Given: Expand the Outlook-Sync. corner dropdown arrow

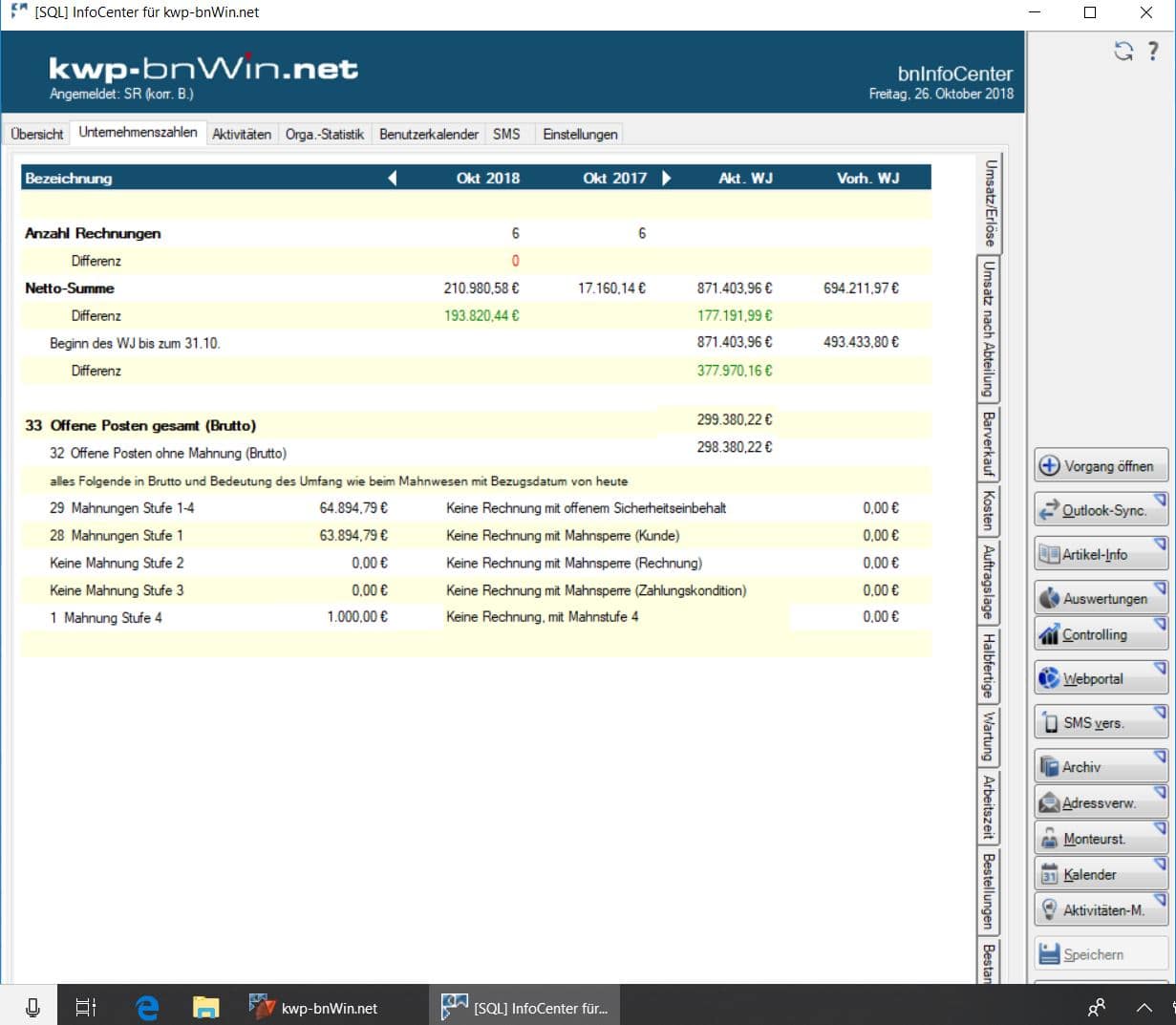Looking at the screenshot, I should tap(1160, 500).
